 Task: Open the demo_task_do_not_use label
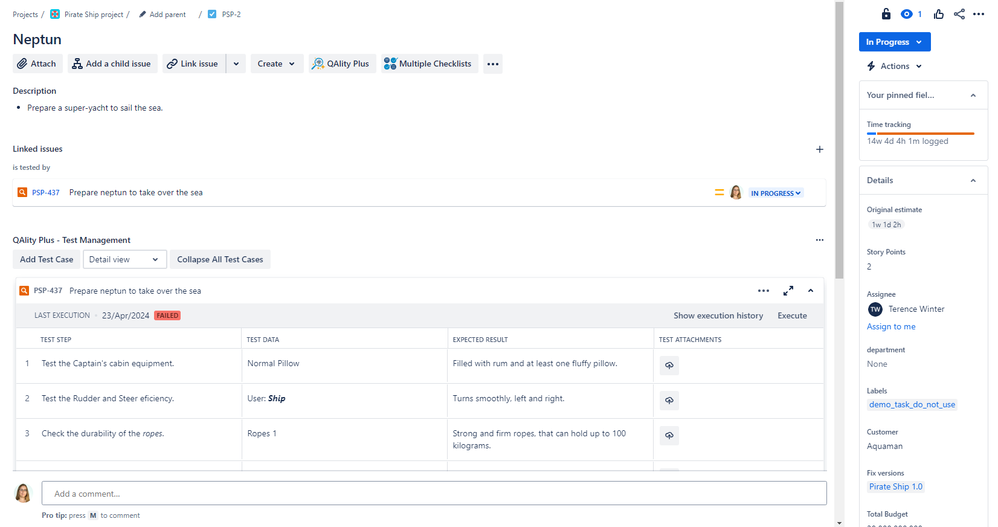point(912,405)
